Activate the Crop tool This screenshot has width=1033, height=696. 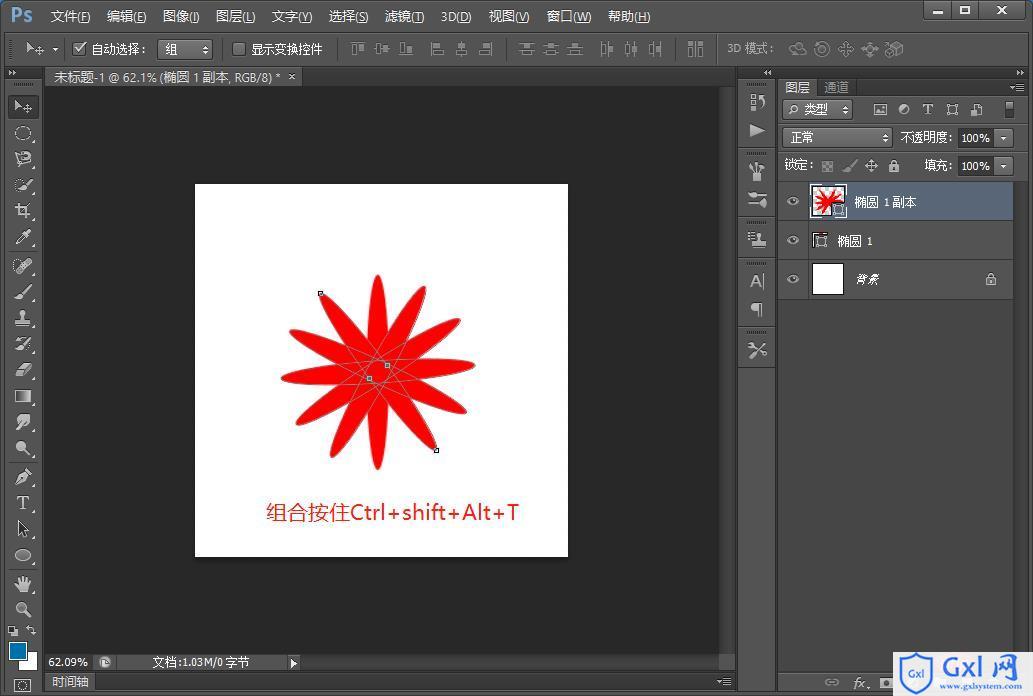[x=23, y=211]
